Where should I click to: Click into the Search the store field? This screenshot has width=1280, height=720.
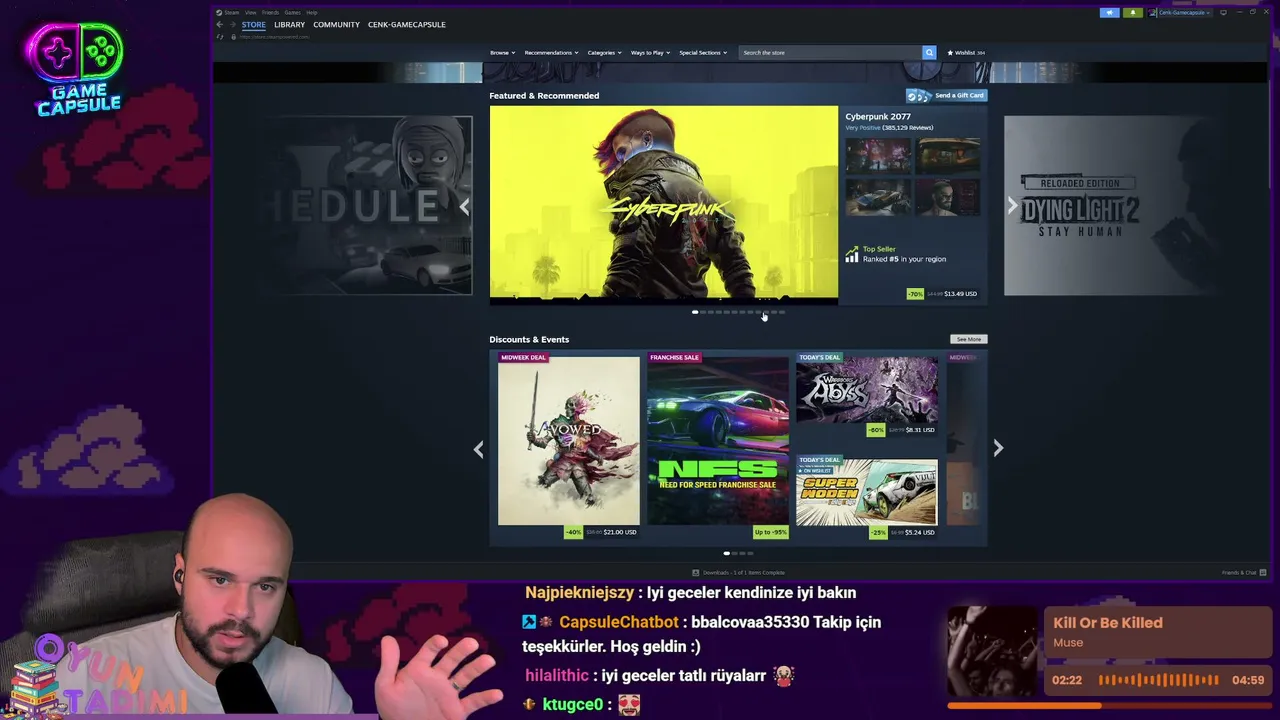point(830,52)
